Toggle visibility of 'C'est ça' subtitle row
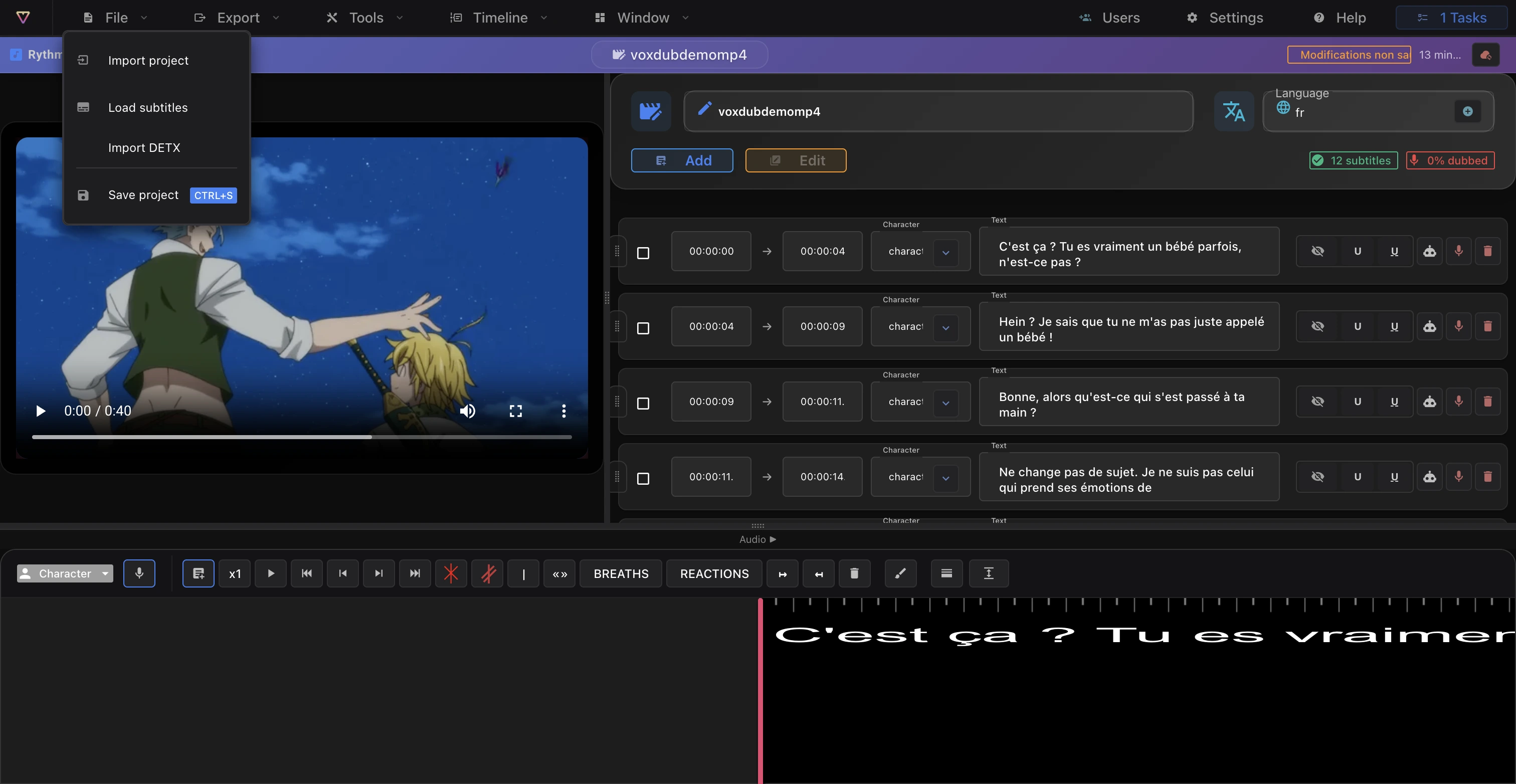The image size is (1516, 784). coord(1317,251)
